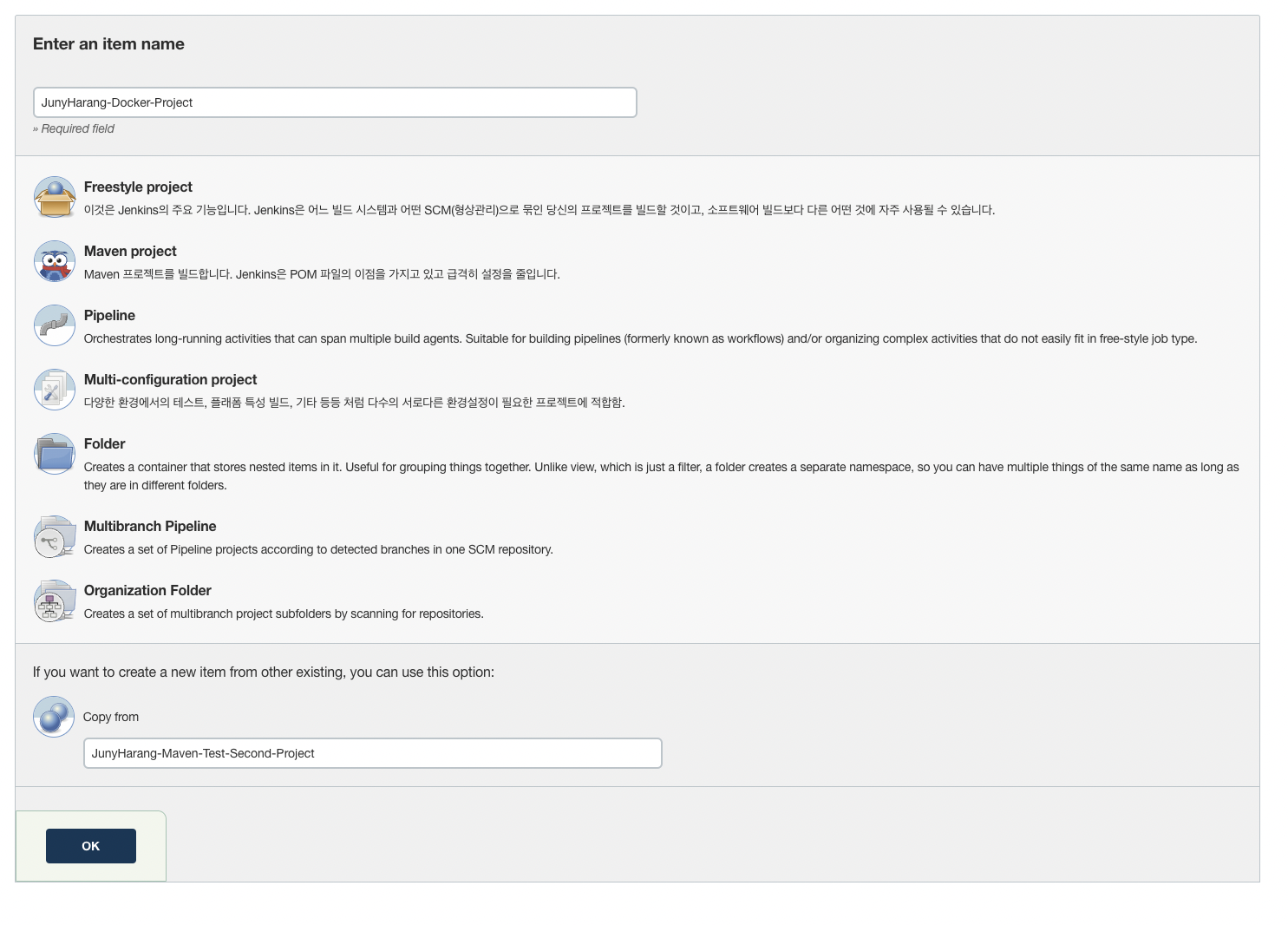This screenshot has width=1288, height=925.
Task: Click the Pipeline pipe icon
Action: click(55, 325)
